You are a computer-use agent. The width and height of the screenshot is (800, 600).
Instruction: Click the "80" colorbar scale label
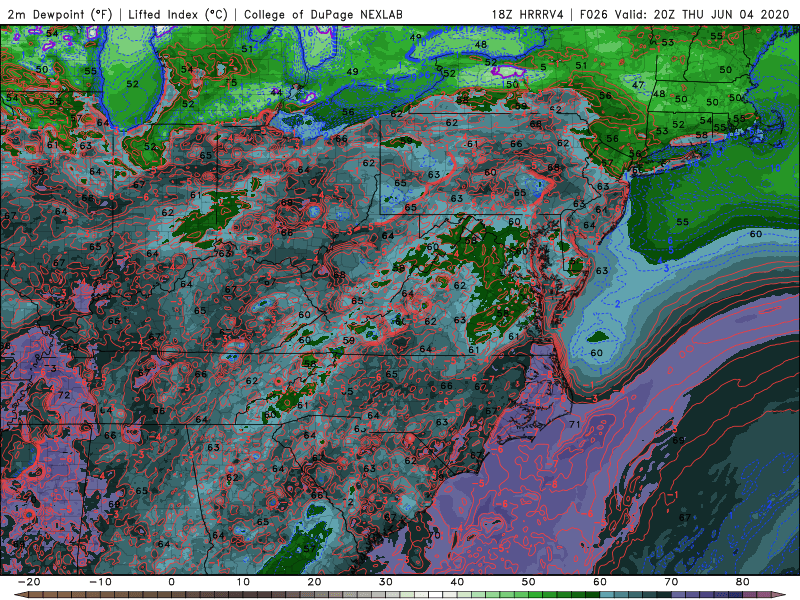(743, 582)
